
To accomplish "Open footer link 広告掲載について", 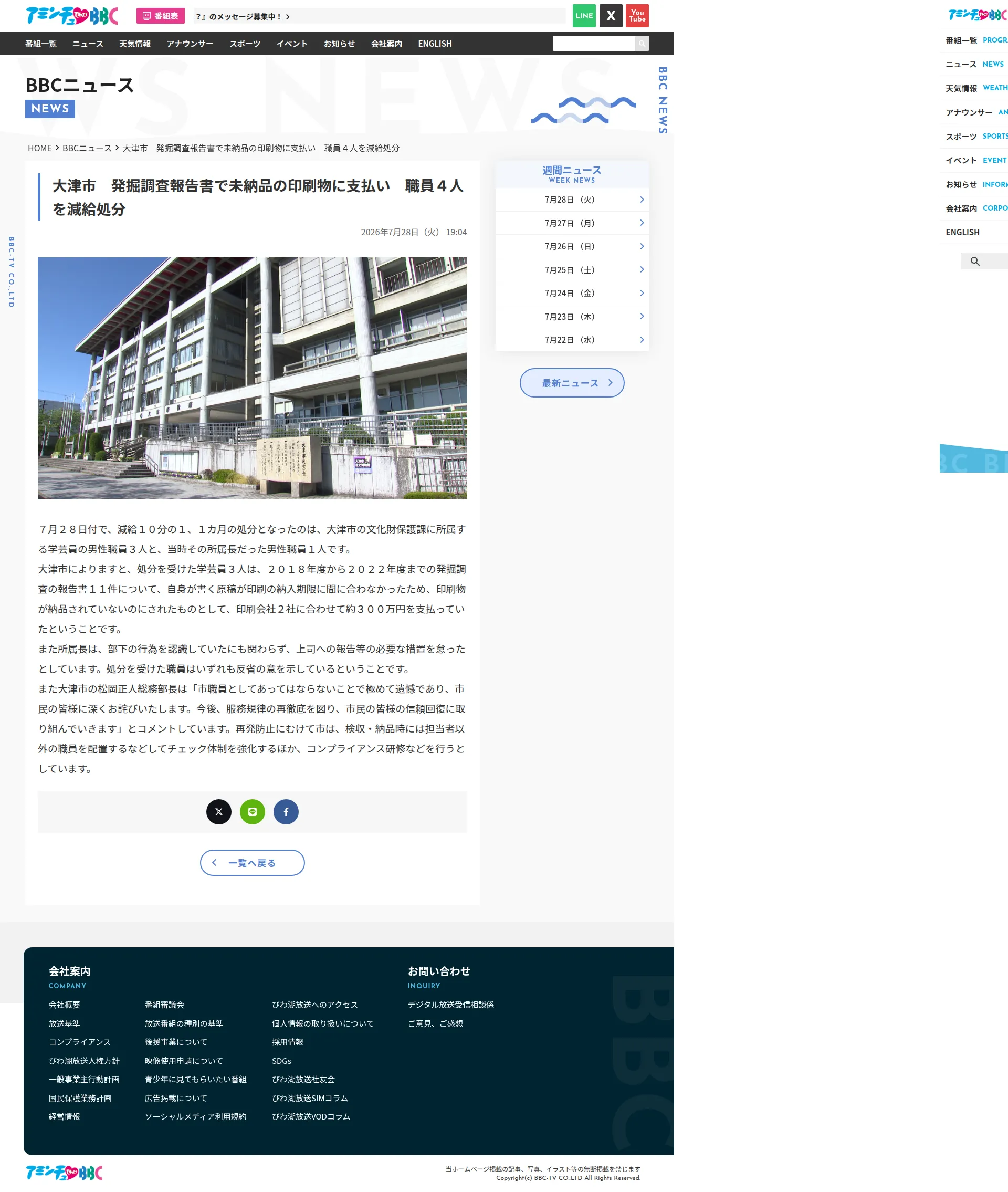I will point(176,1097).
